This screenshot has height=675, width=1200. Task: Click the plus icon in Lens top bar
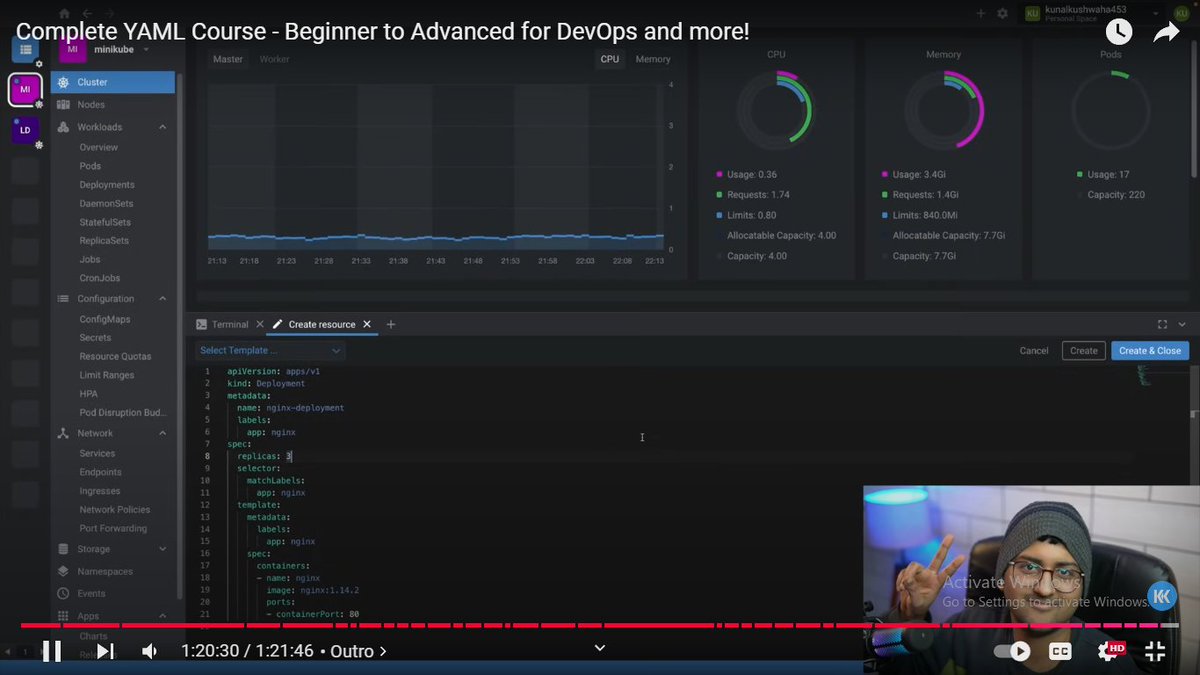(x=980, y=13)
